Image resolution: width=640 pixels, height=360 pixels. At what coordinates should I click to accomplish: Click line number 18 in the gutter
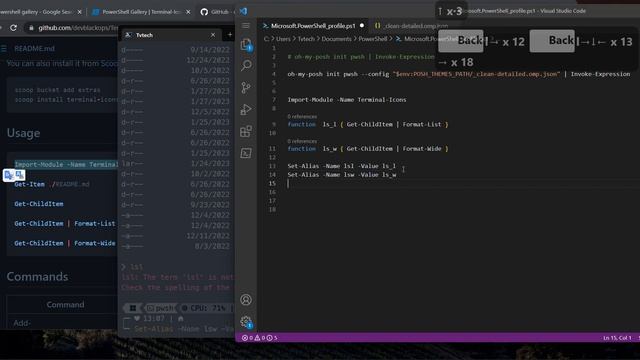(272, 209)
